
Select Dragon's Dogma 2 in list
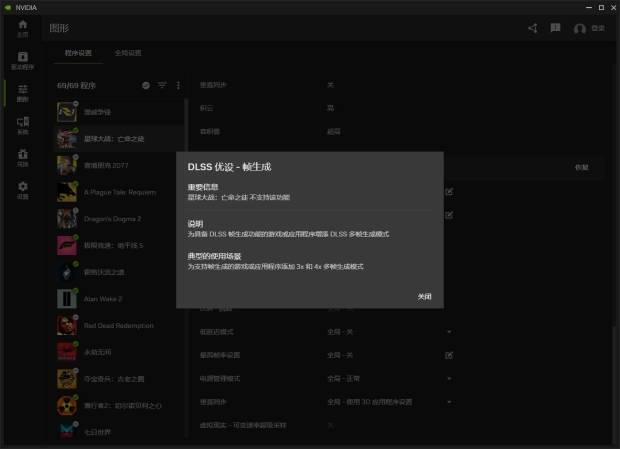tap(119, 219)
